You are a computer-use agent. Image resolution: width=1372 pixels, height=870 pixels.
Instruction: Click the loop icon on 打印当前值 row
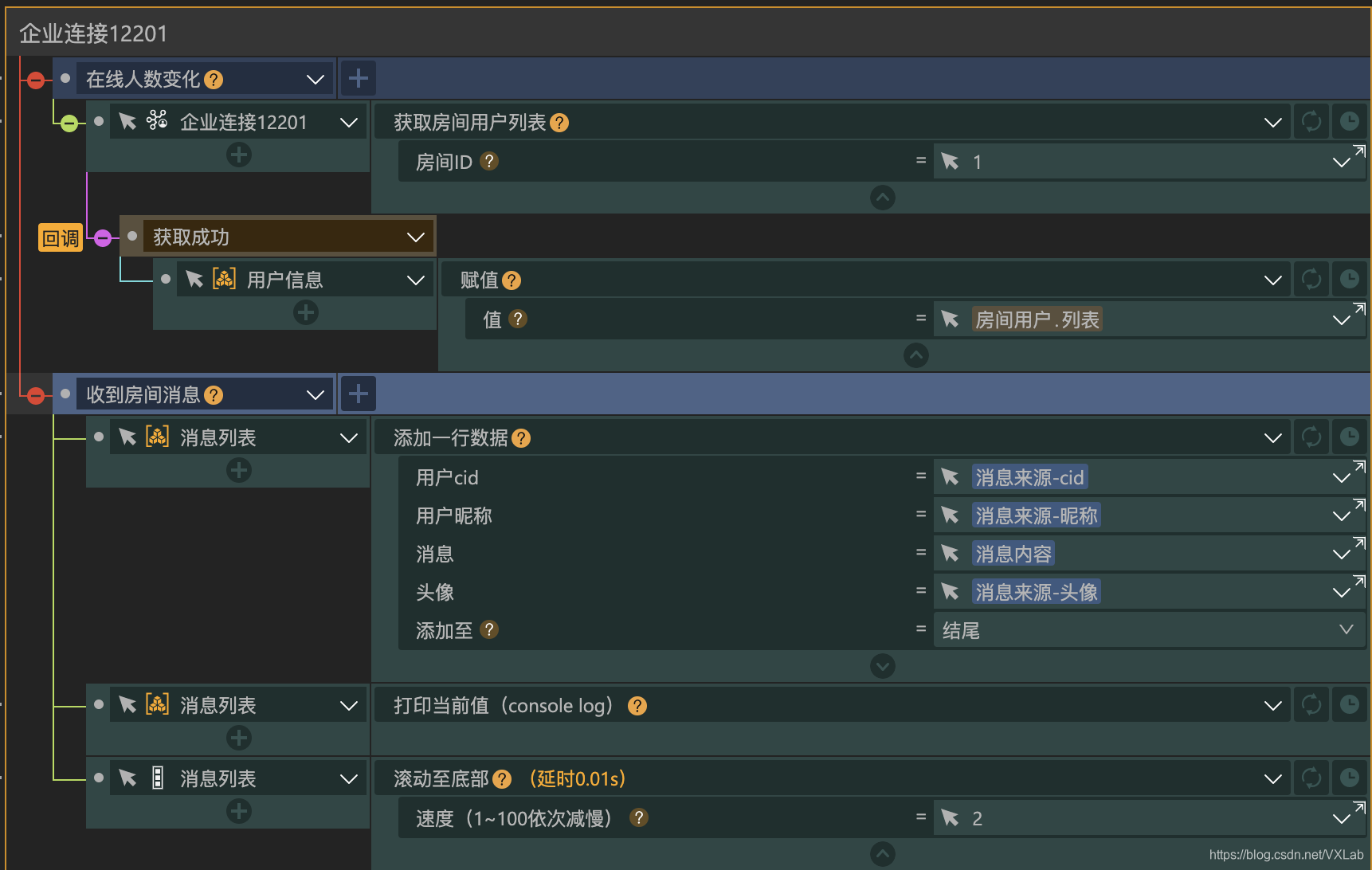(1311, 704)
